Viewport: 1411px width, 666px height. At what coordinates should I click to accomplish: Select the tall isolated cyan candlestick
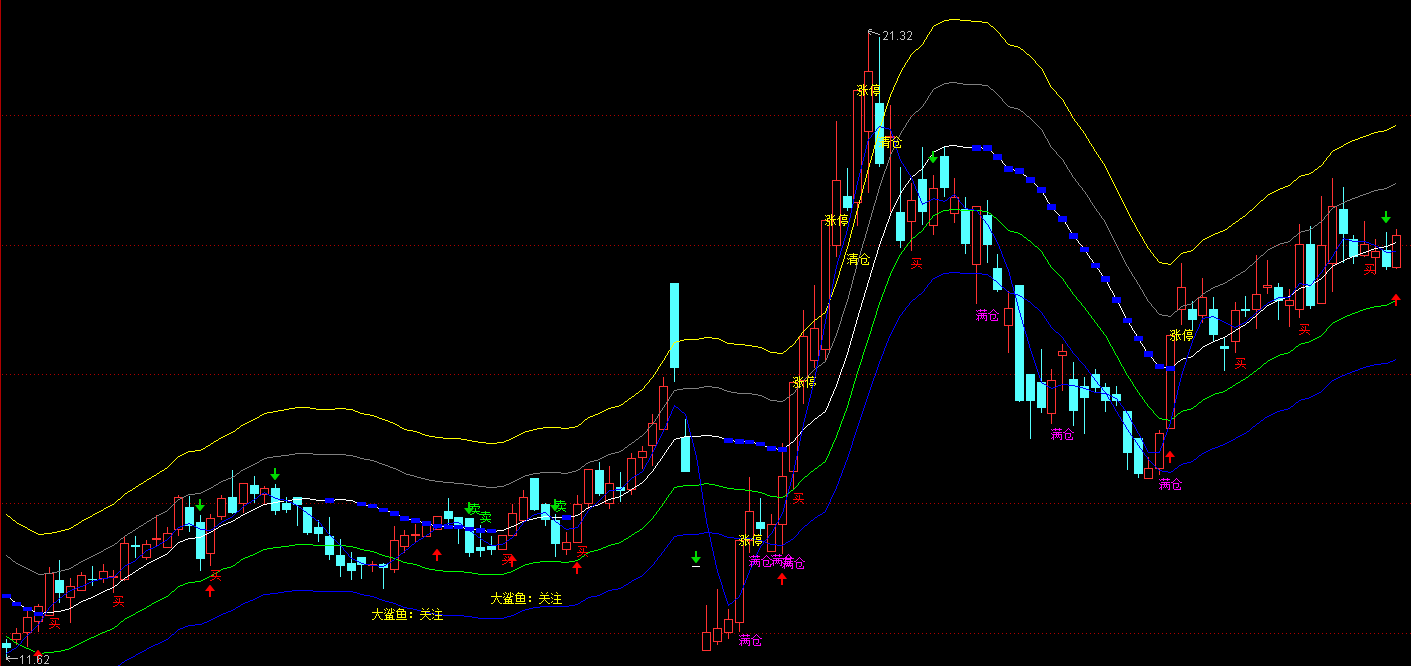click(674, 326)
